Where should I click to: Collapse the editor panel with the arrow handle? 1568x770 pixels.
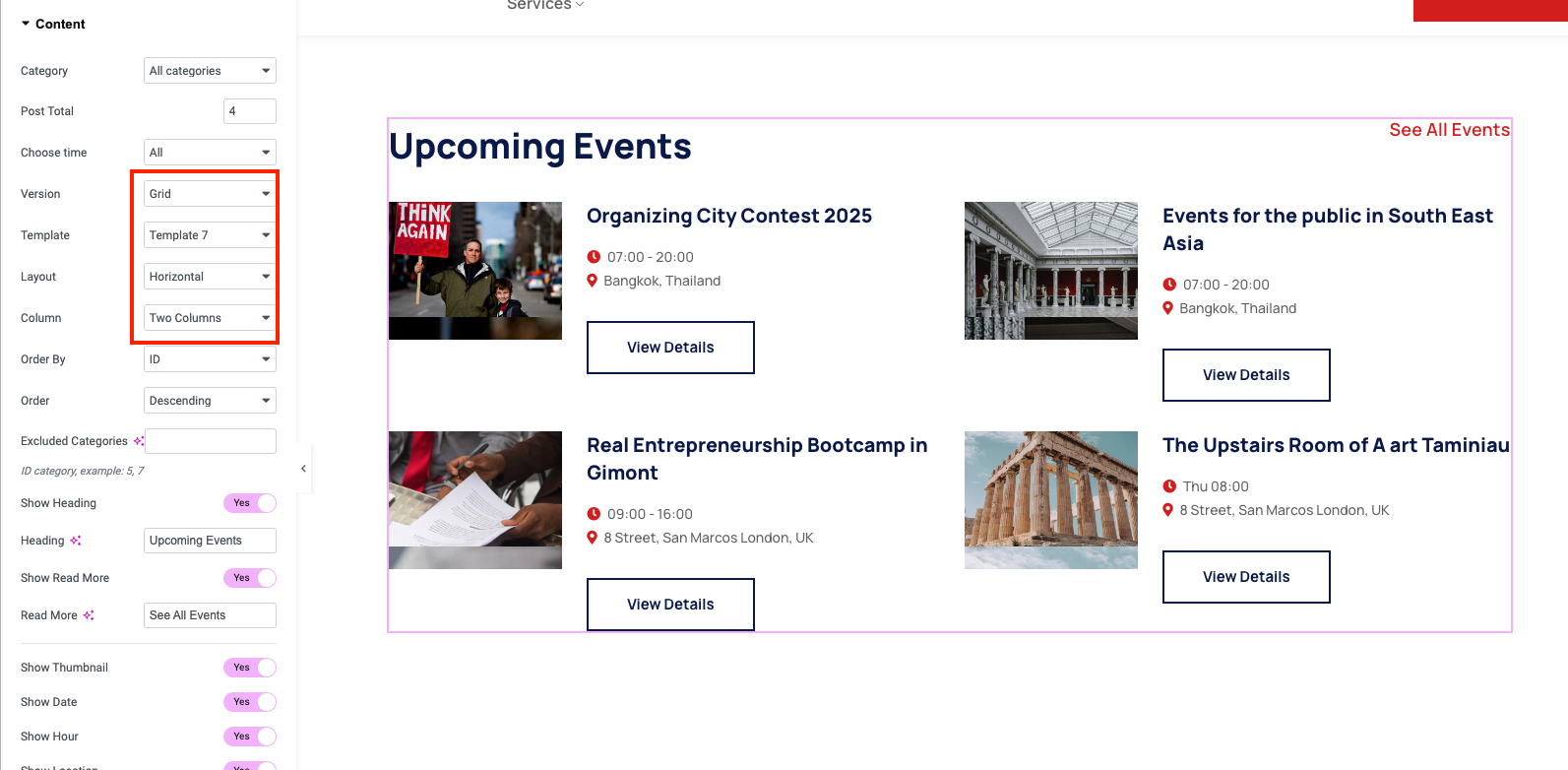tap(303, 469)
